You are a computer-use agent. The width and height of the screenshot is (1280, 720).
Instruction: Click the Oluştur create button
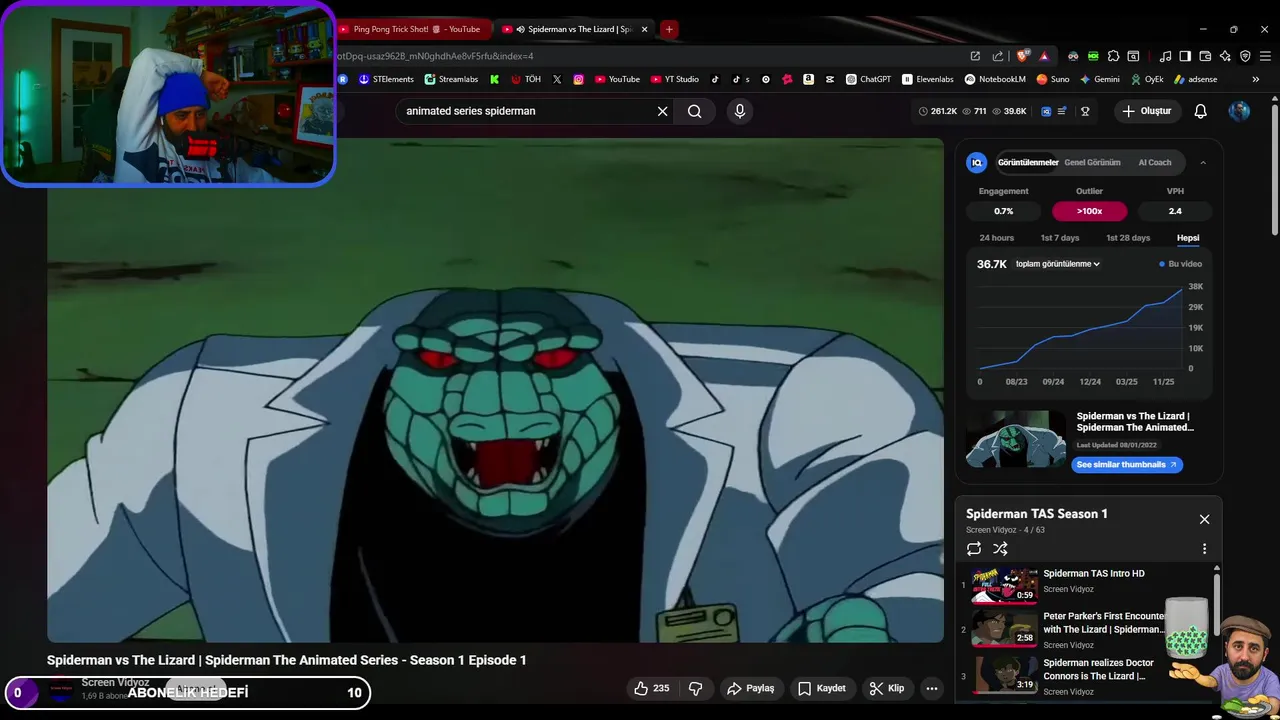pyautogui.click(x=1146, y=111)
